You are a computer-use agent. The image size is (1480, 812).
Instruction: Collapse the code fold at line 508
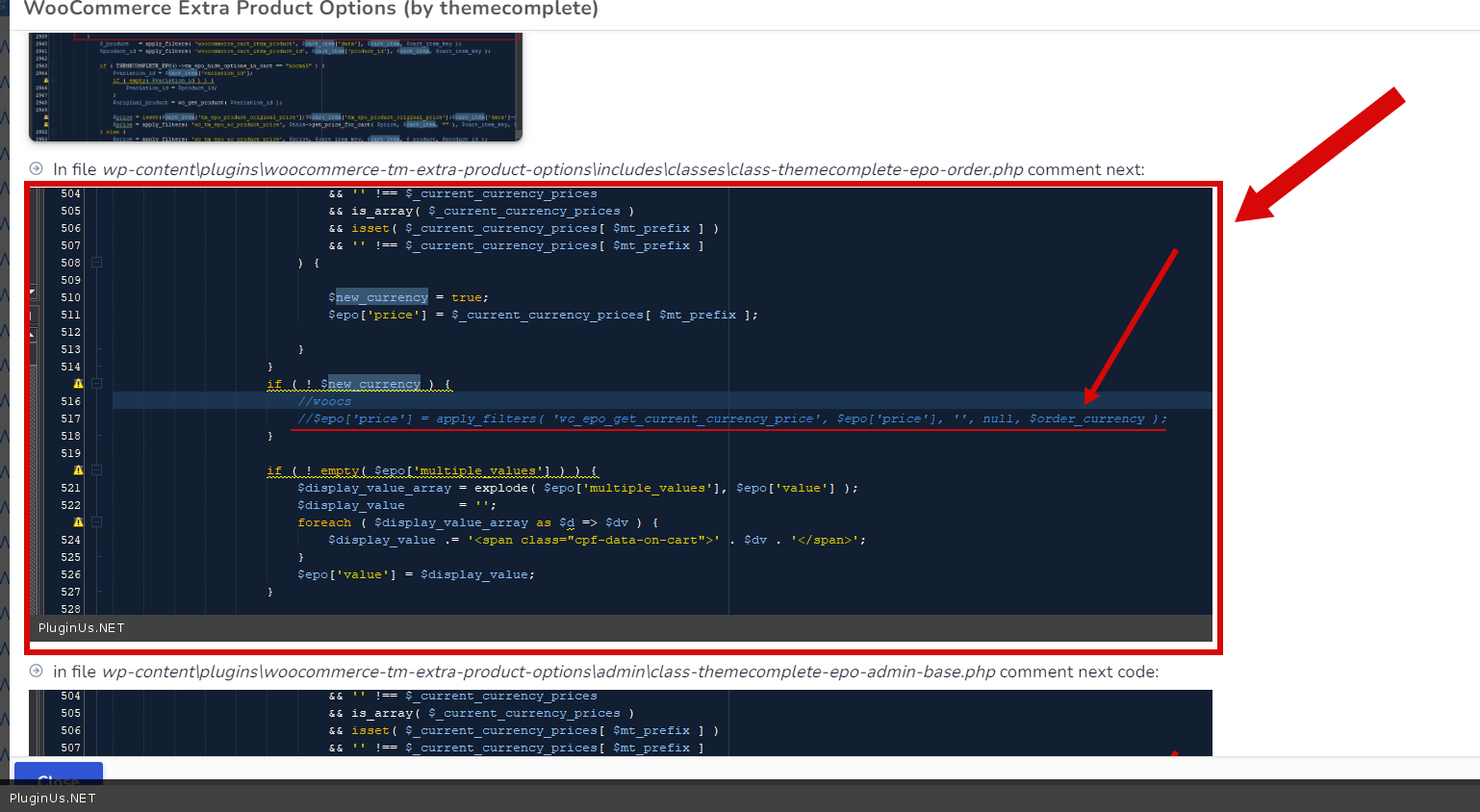coord(96,263)
